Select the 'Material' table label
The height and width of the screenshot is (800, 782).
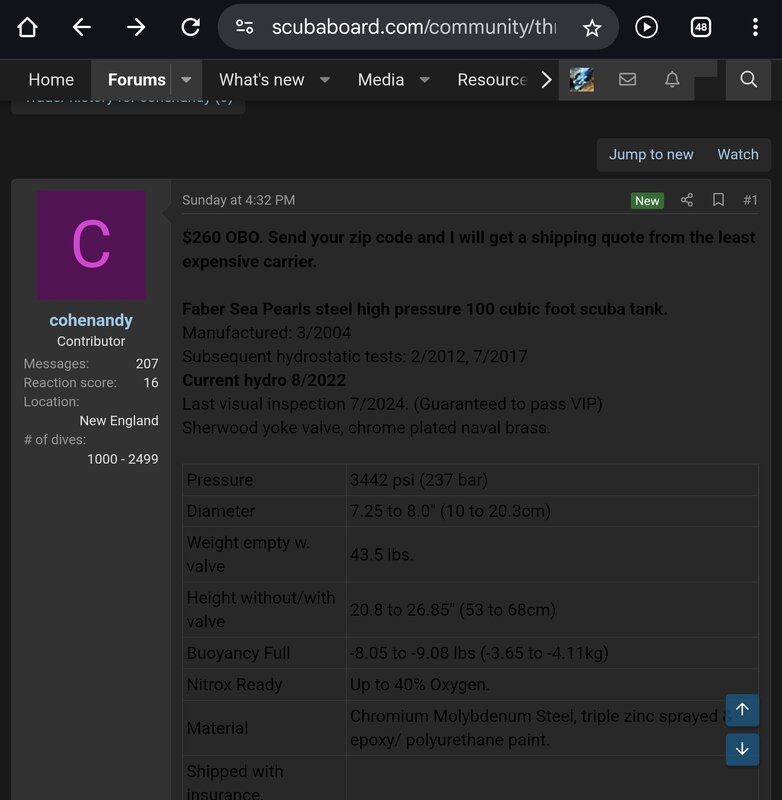(x=217, y=728)
